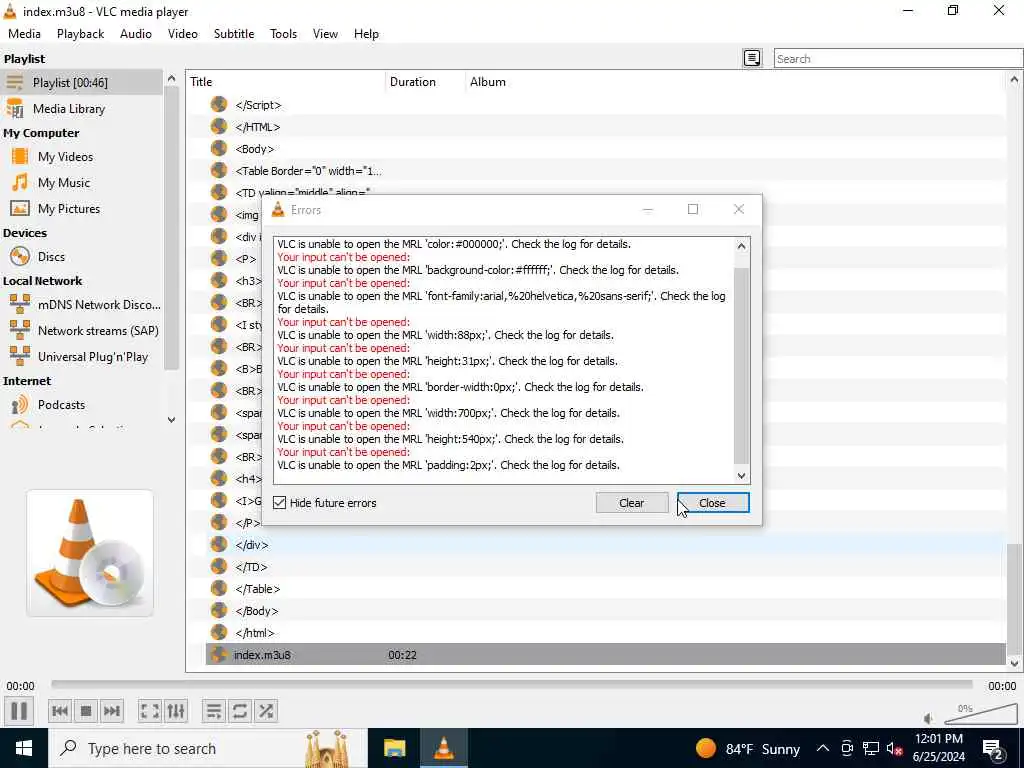
Task: Click the playlist Search field
Action: 898,58
